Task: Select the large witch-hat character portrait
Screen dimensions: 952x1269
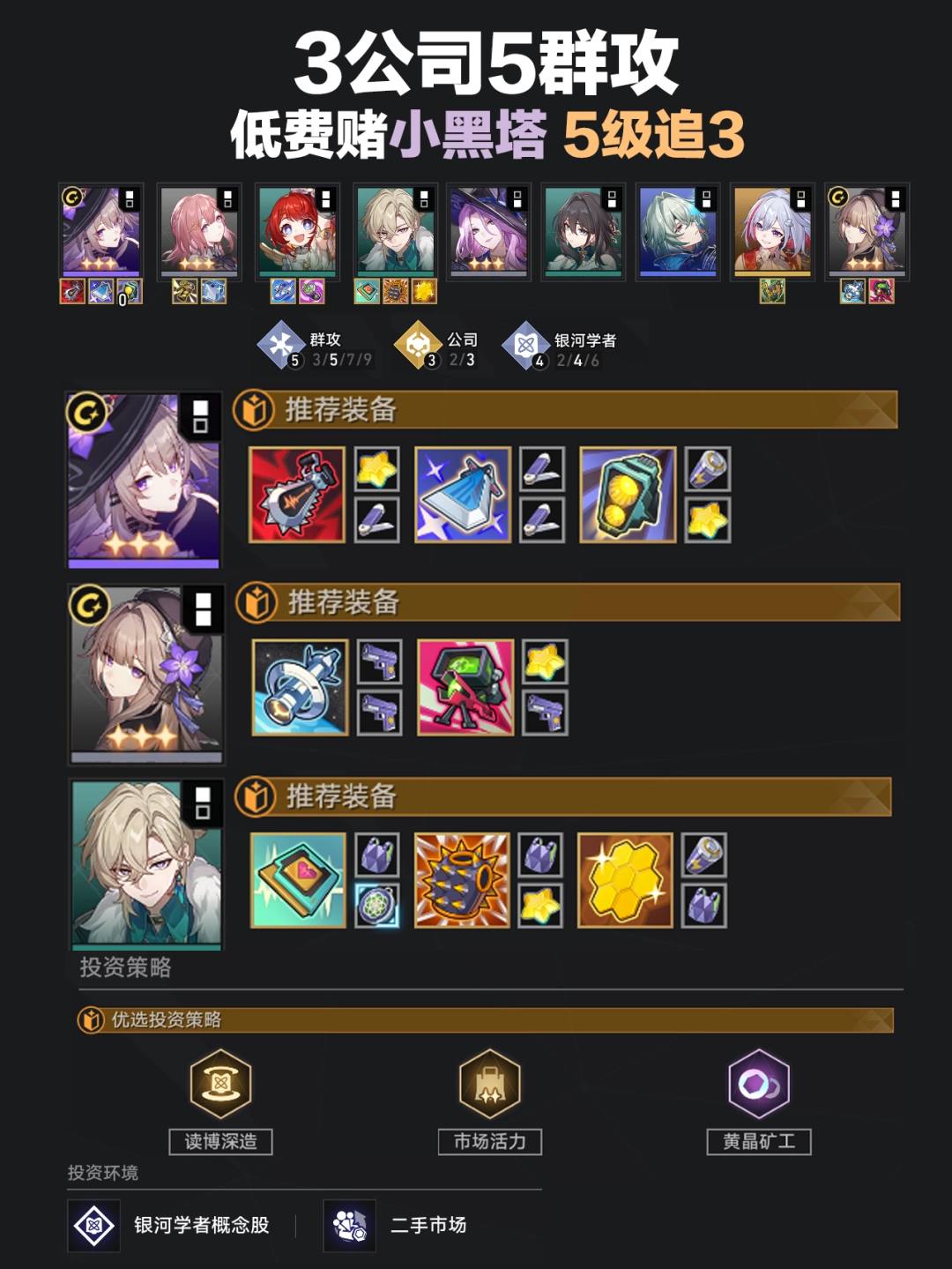Action: (145, 481)
